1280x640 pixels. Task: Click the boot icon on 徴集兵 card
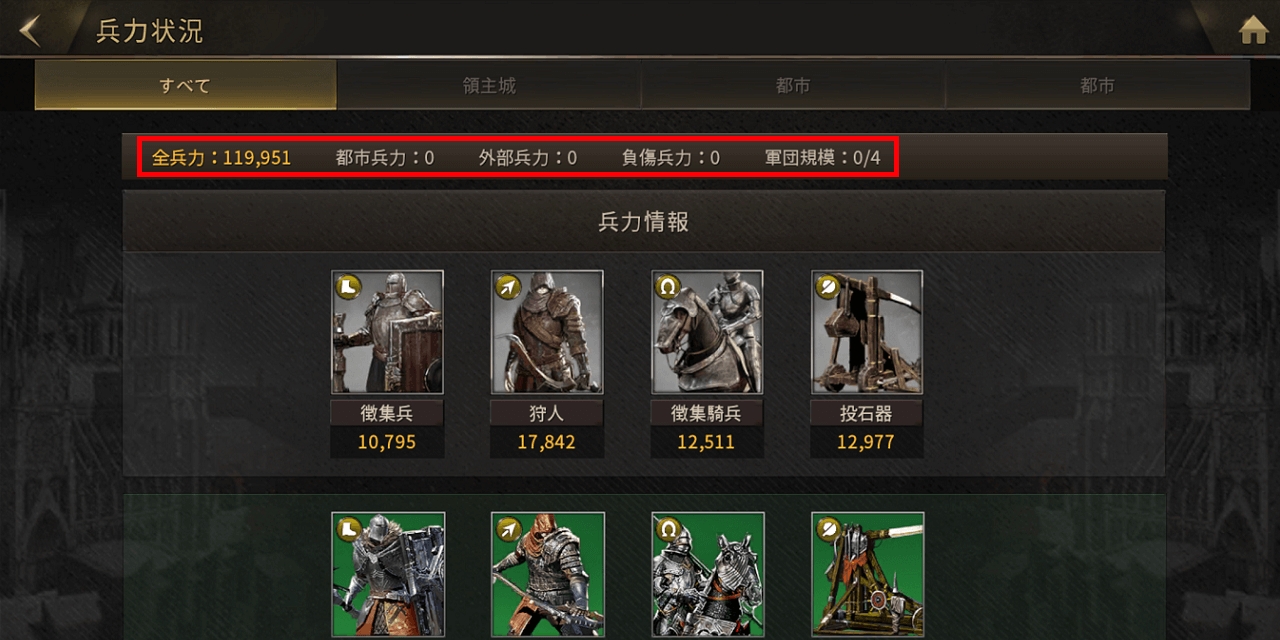pos(346,286)
